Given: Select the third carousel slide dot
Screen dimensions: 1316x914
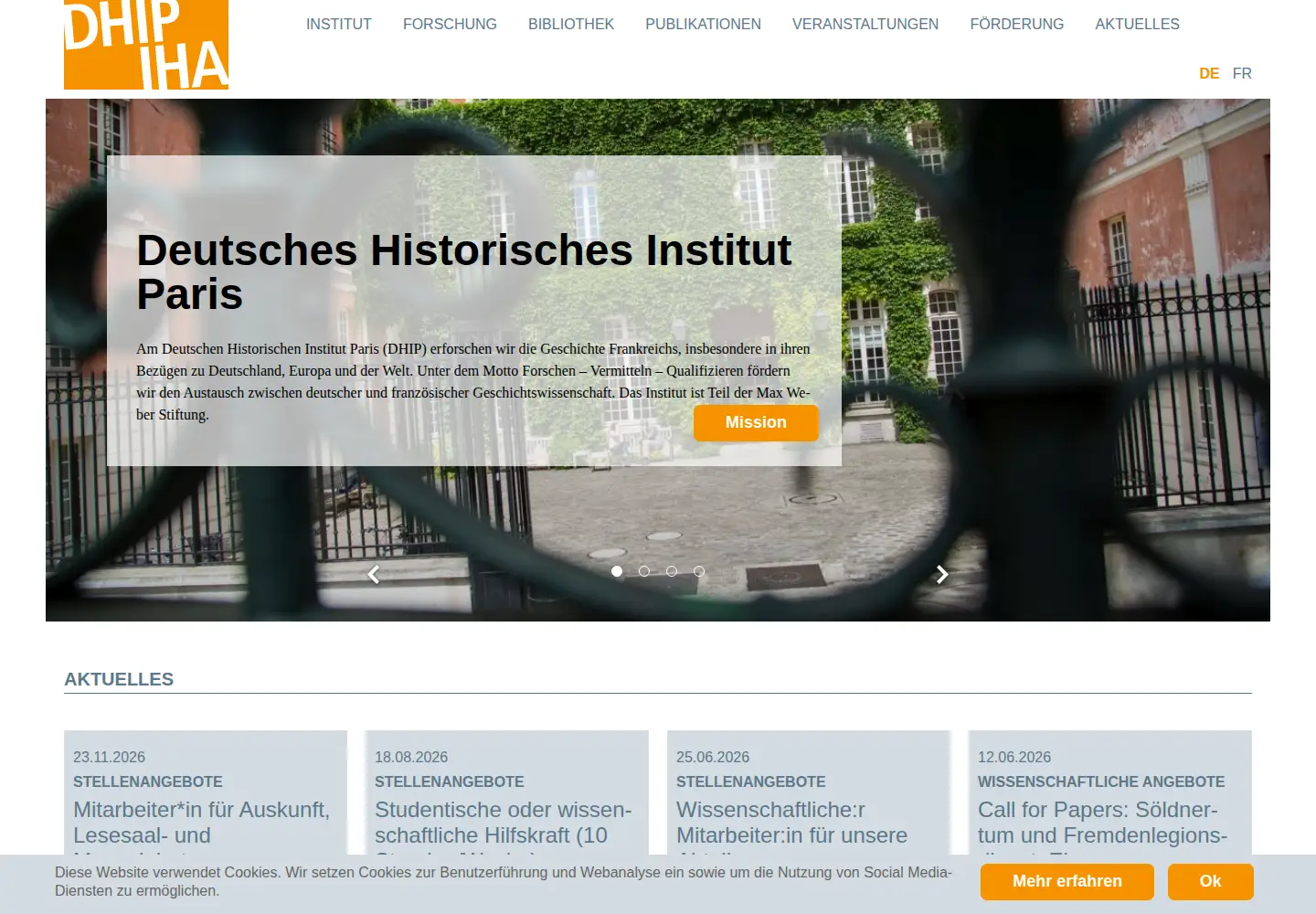Looking at the screenshot, I should click(672, 571).
